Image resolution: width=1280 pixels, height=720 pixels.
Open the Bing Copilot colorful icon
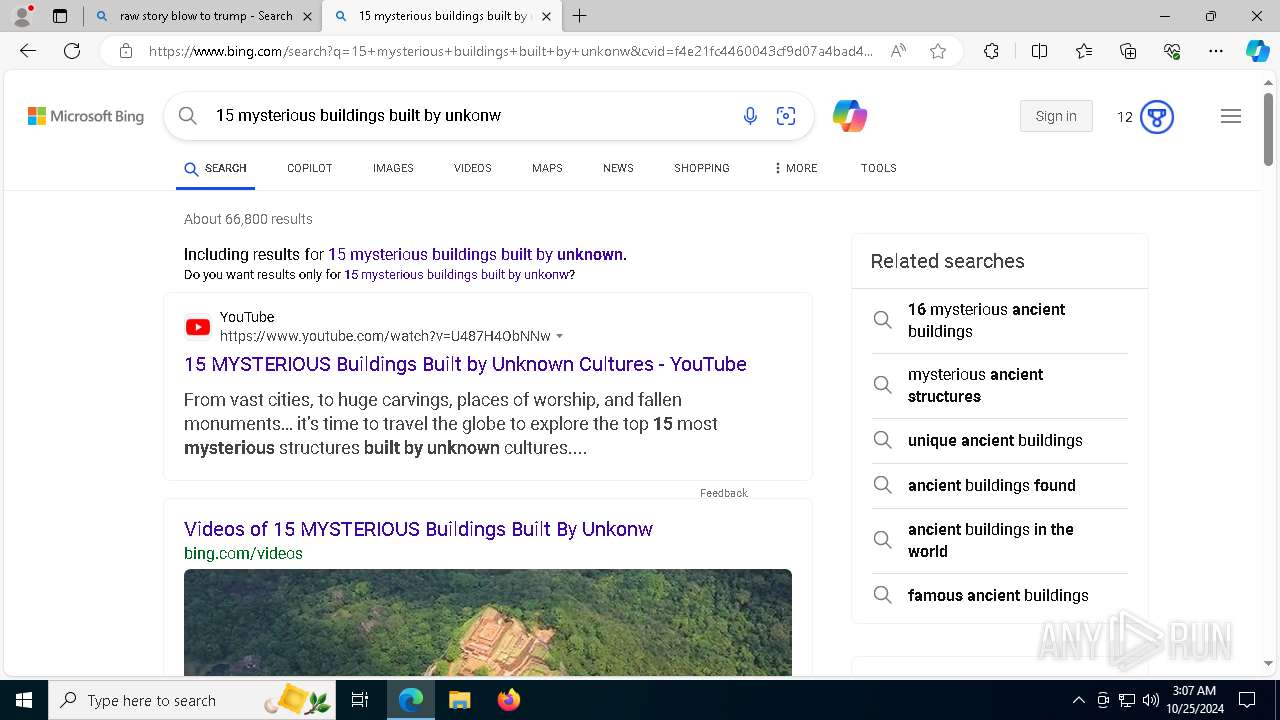(849, 116)
